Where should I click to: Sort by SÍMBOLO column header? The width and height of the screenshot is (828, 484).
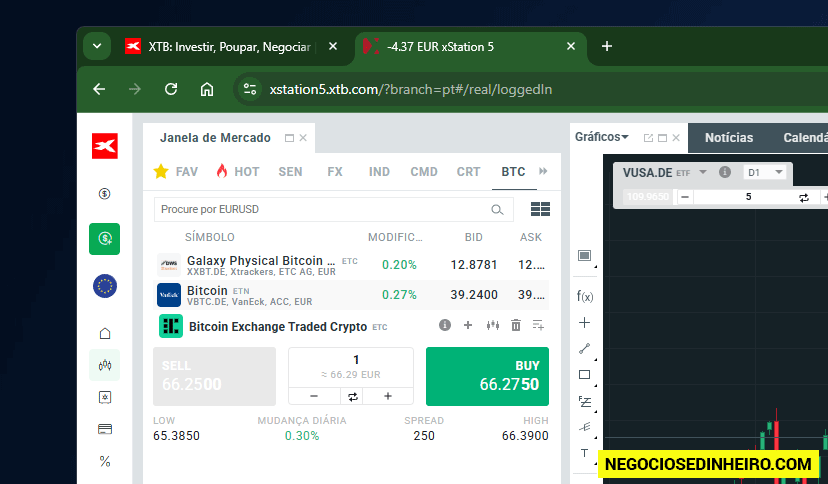pyautogui.click(x=209, y=238)
